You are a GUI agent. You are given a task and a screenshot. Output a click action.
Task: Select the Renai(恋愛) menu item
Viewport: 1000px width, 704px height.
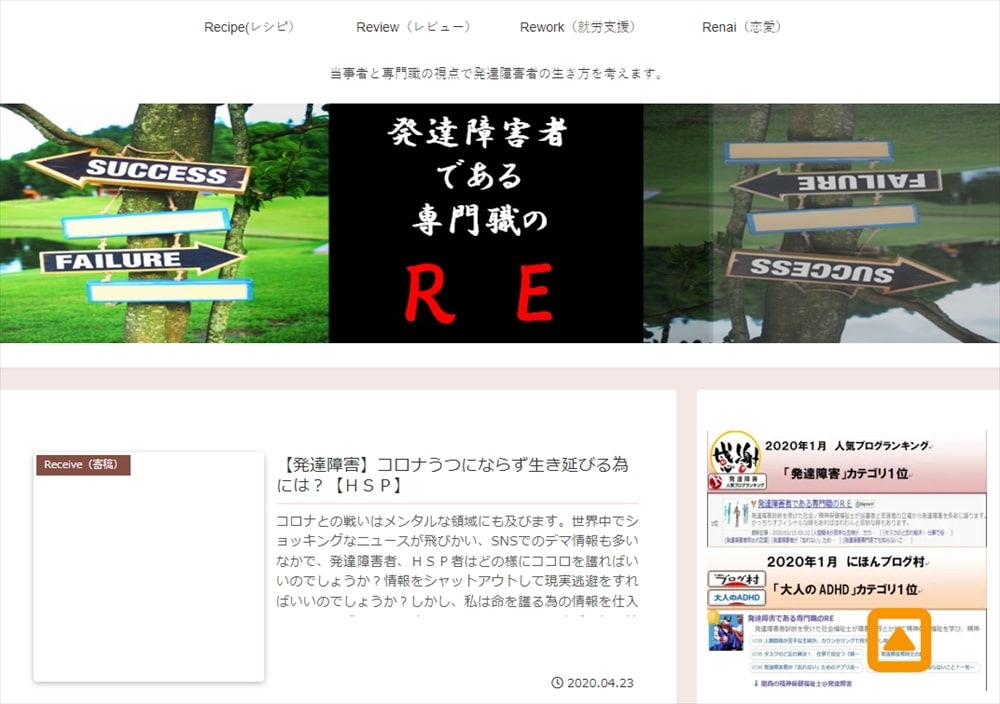(741, 27)
